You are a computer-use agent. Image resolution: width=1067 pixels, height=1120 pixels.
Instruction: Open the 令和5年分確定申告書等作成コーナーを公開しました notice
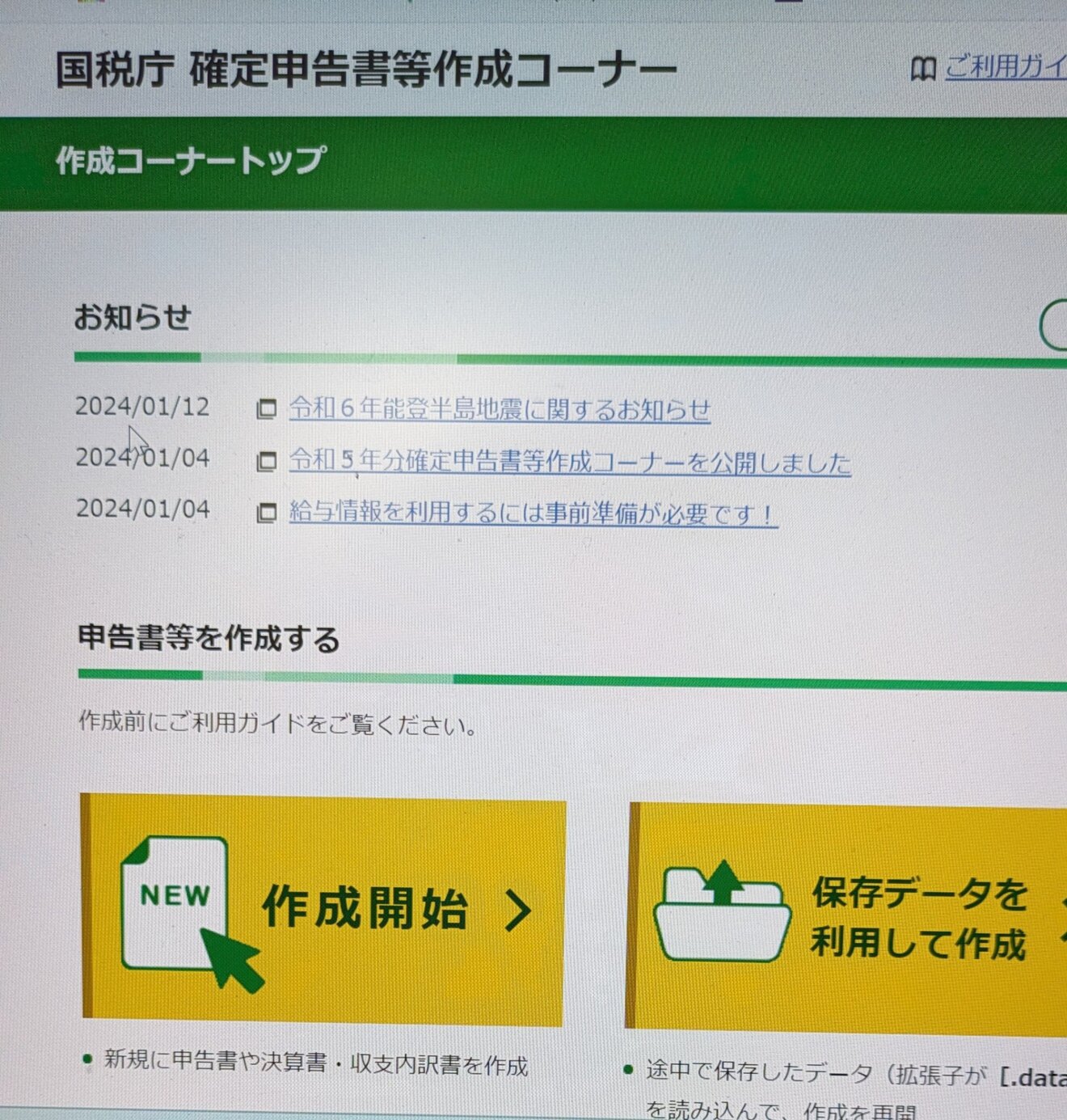(570, 461)
